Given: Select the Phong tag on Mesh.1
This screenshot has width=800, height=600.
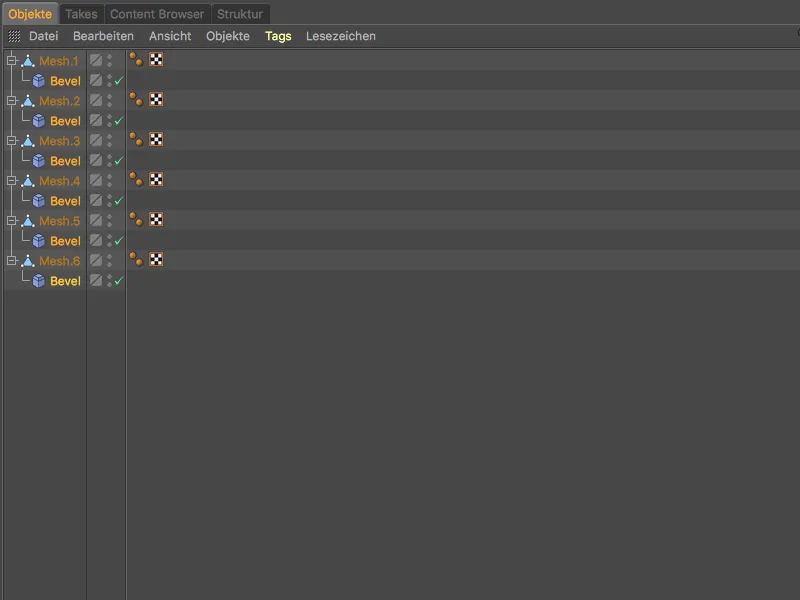Looking at the screenshot, I should (136, 59).
